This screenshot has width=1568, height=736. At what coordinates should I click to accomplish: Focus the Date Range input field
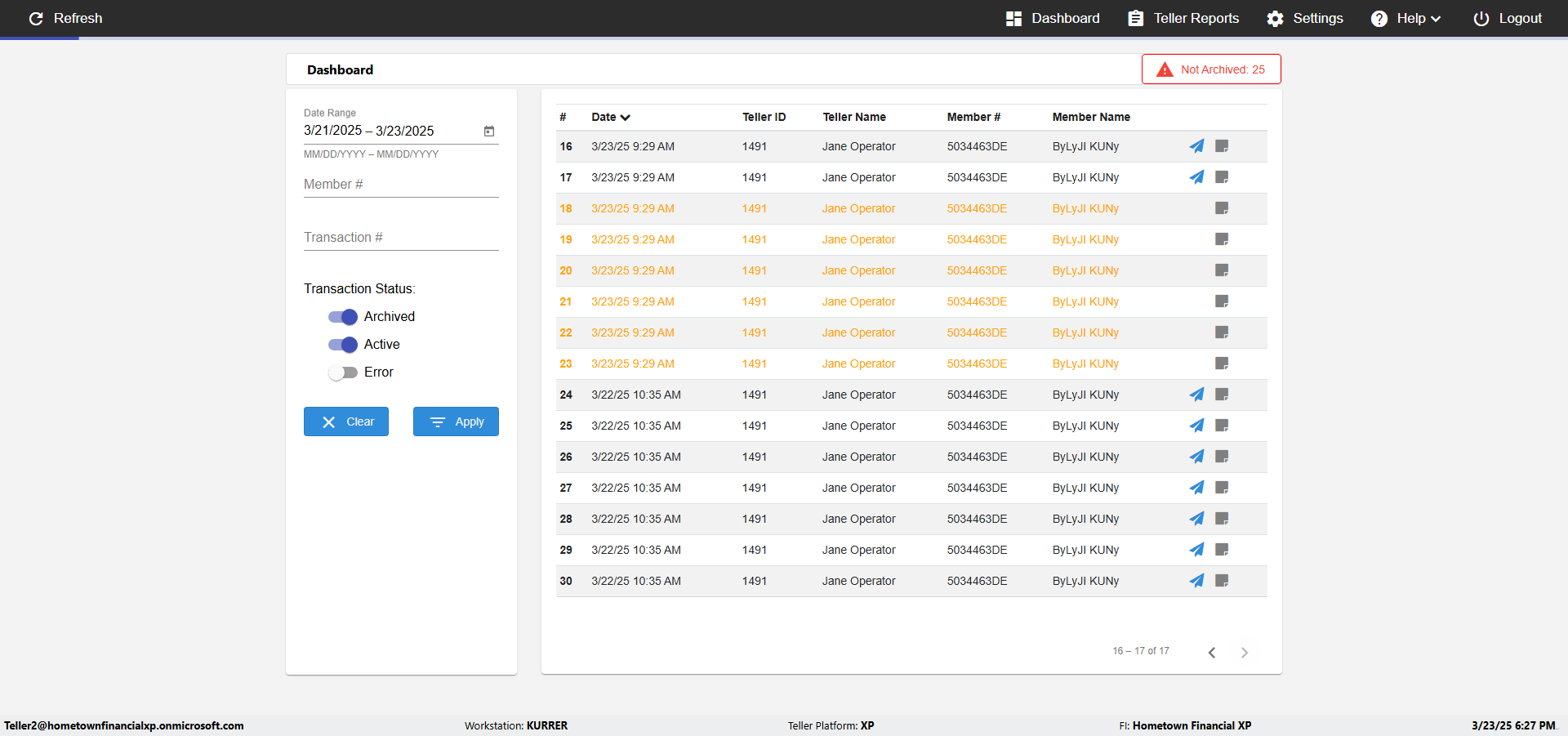click(x=392, y=131)
